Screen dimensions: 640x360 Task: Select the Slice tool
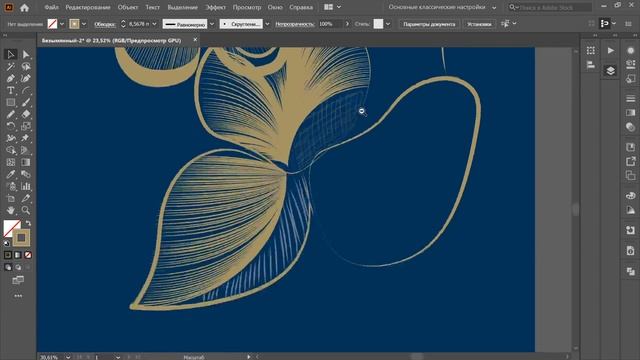click(26, 198)
